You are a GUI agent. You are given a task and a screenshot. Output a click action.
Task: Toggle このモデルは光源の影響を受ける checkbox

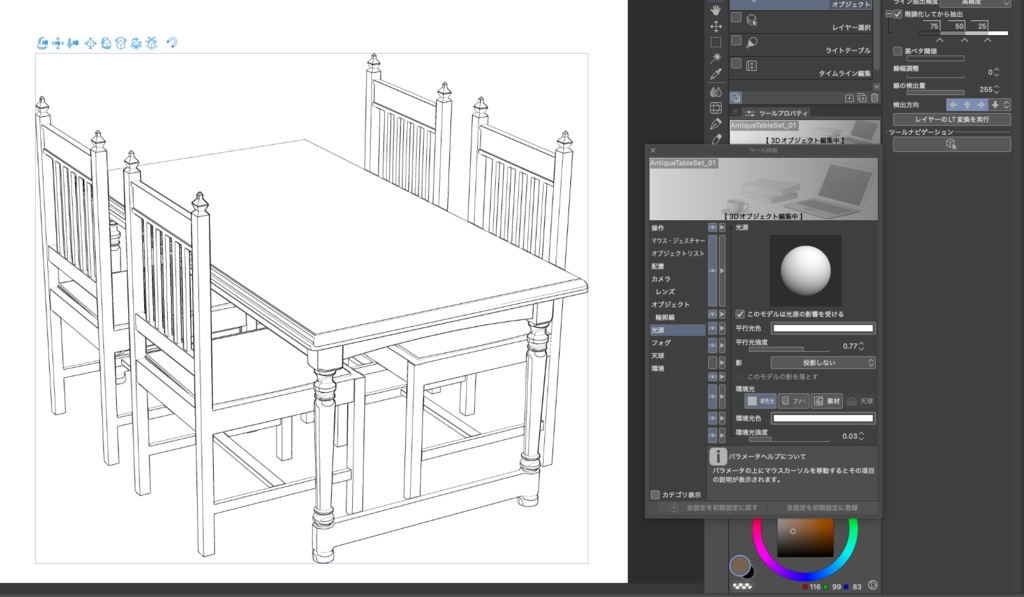[x=740, y=314]
